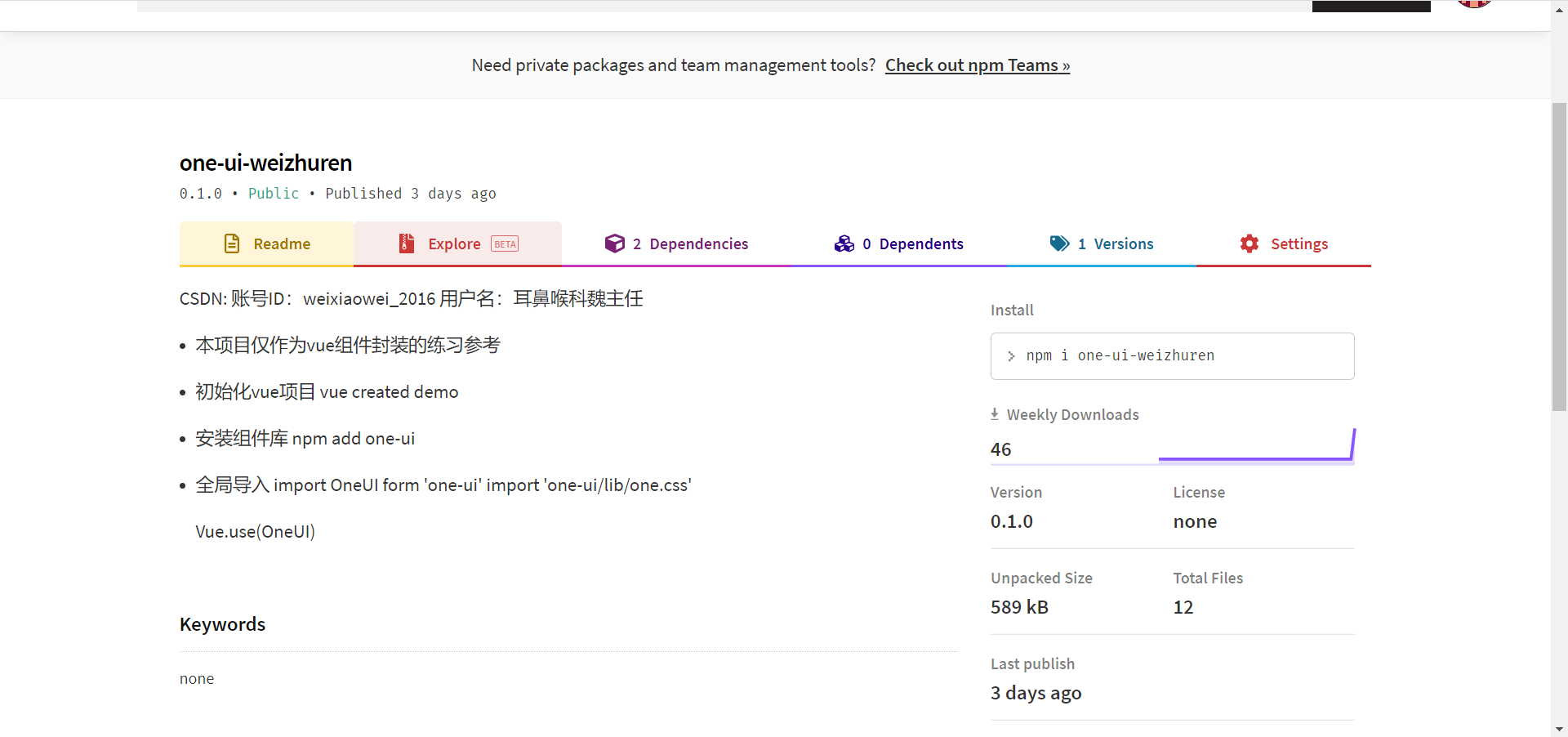Click the npm install command prompt icon
This screenshot has height=737, width=1568.
click(1011, 355)
